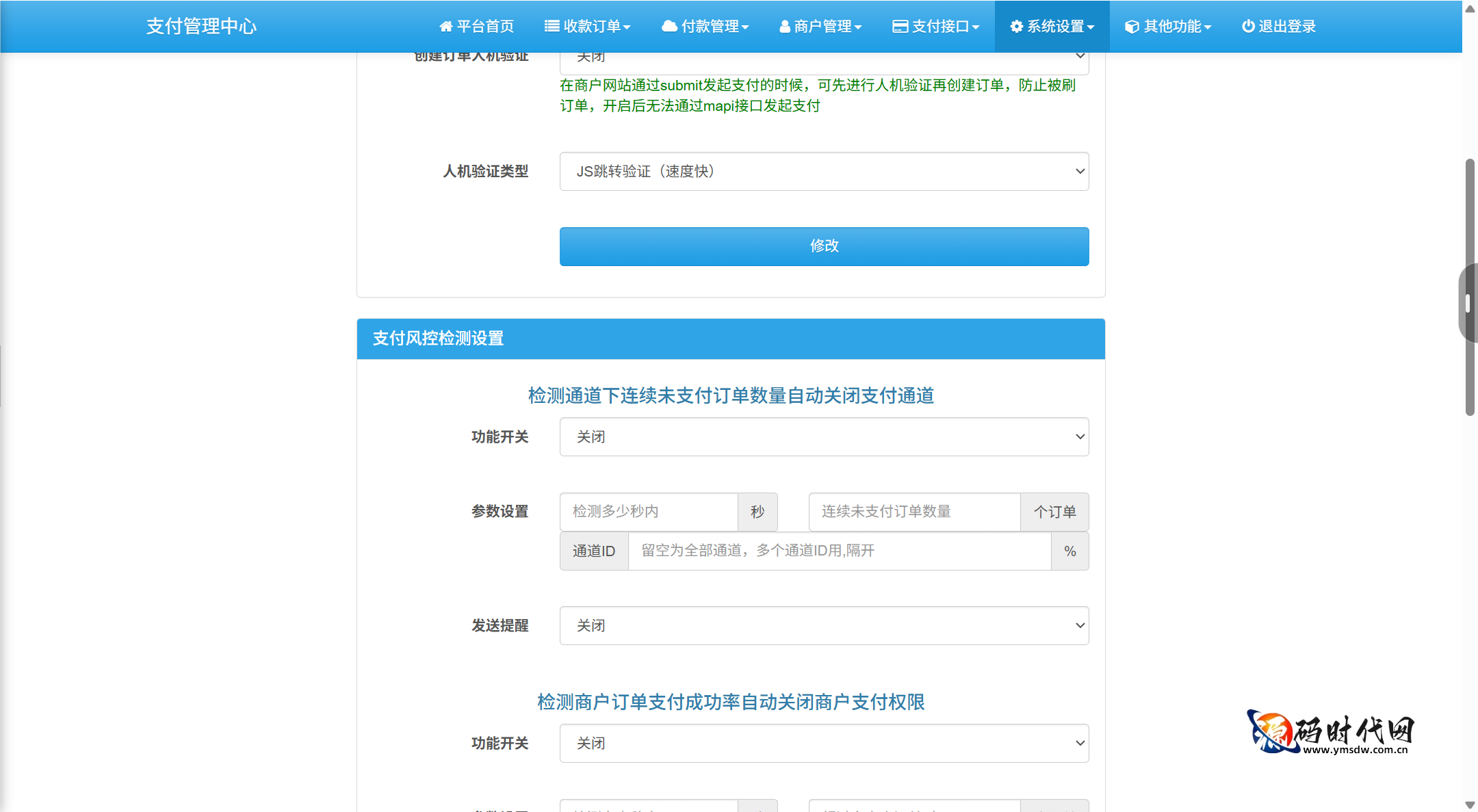
Task: Switch 发送提醒 from 关闭 state
Action: (823, 625)
